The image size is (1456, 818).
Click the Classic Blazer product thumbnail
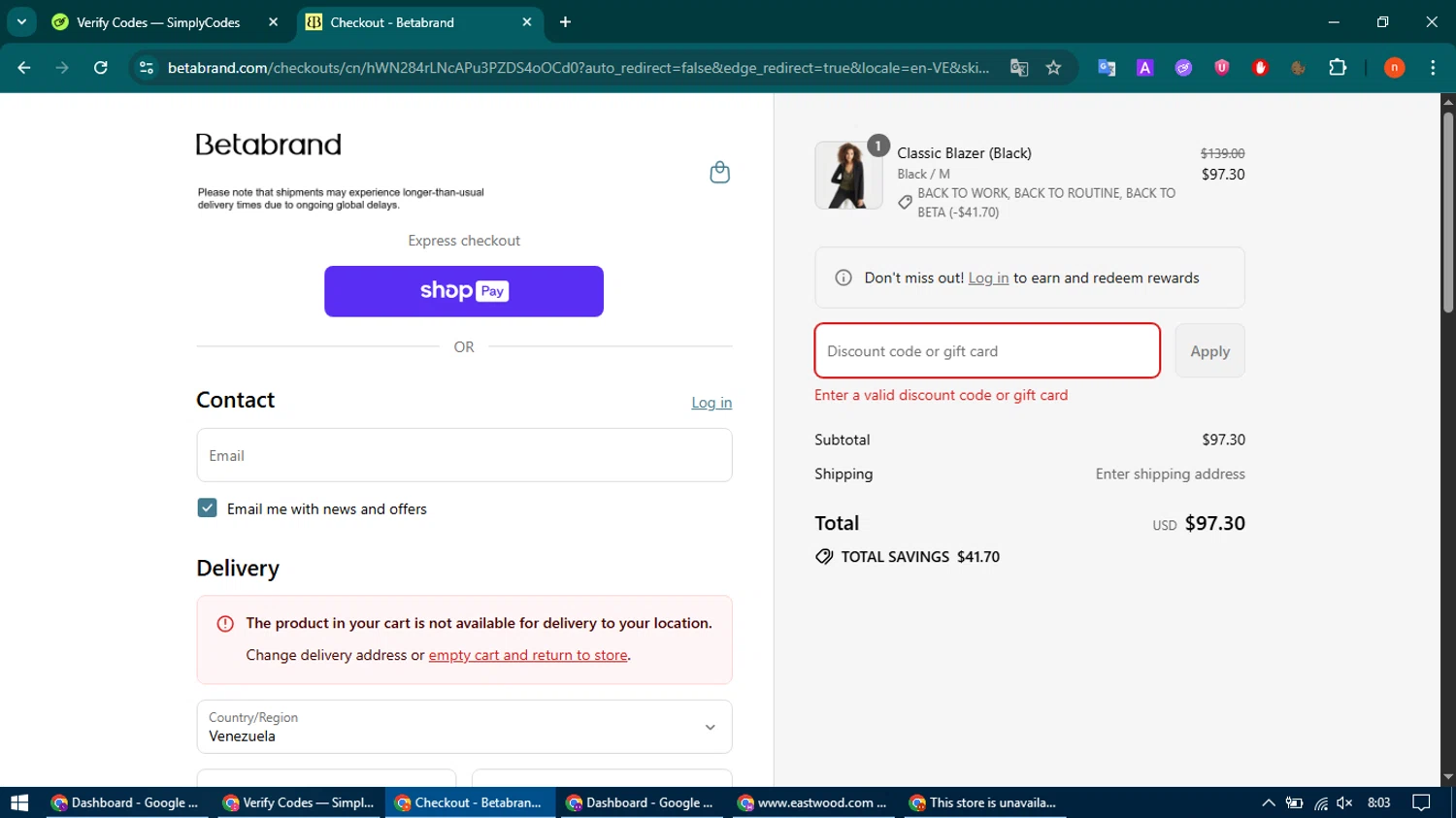pos(848,176)
